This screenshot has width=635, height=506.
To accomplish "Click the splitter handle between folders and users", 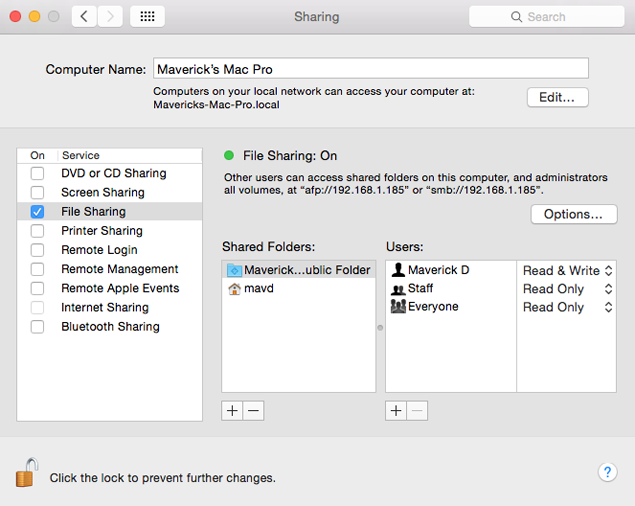I will coord(380,328).
